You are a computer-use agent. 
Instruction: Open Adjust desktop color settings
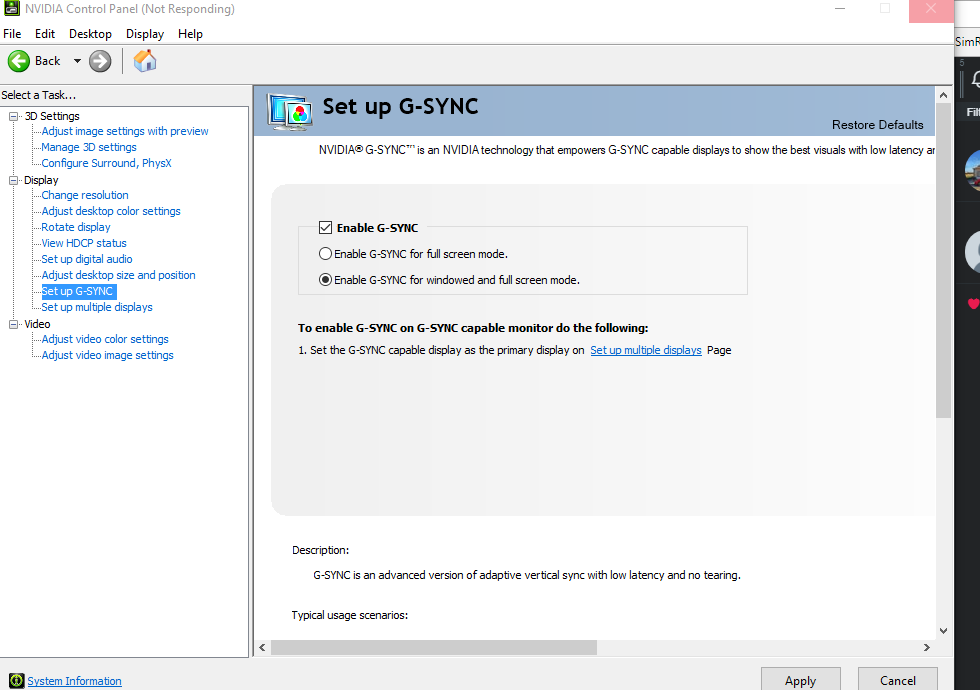[111, 211]
